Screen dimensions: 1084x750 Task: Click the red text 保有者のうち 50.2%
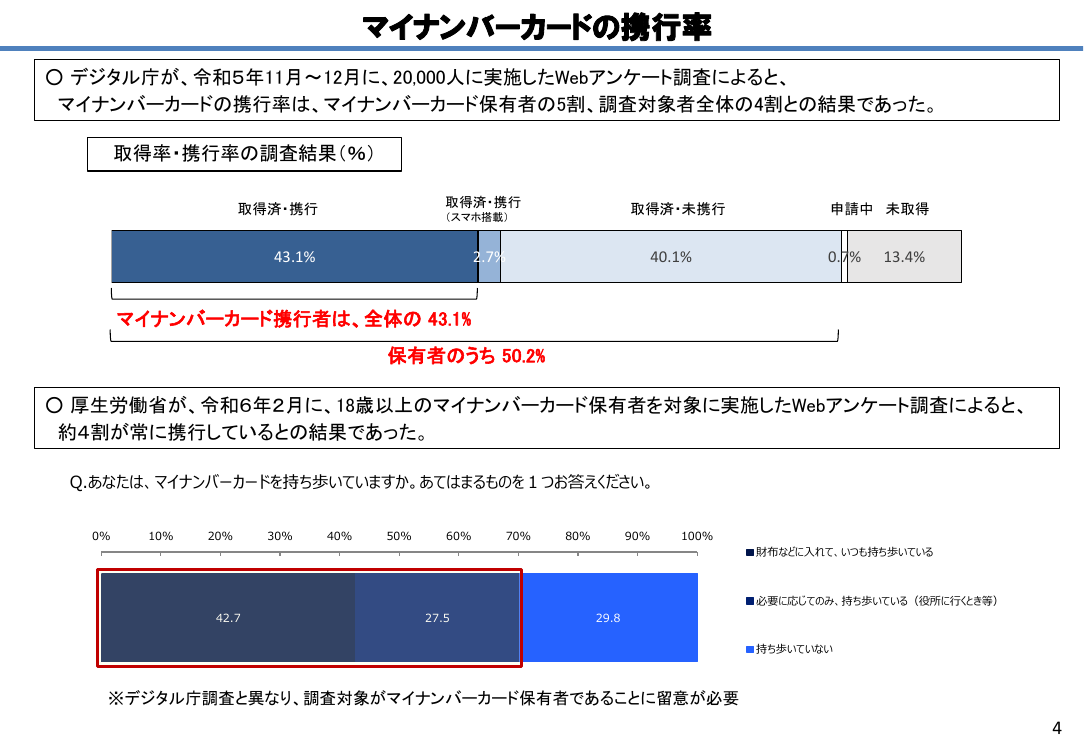click(x=466, y=356)
